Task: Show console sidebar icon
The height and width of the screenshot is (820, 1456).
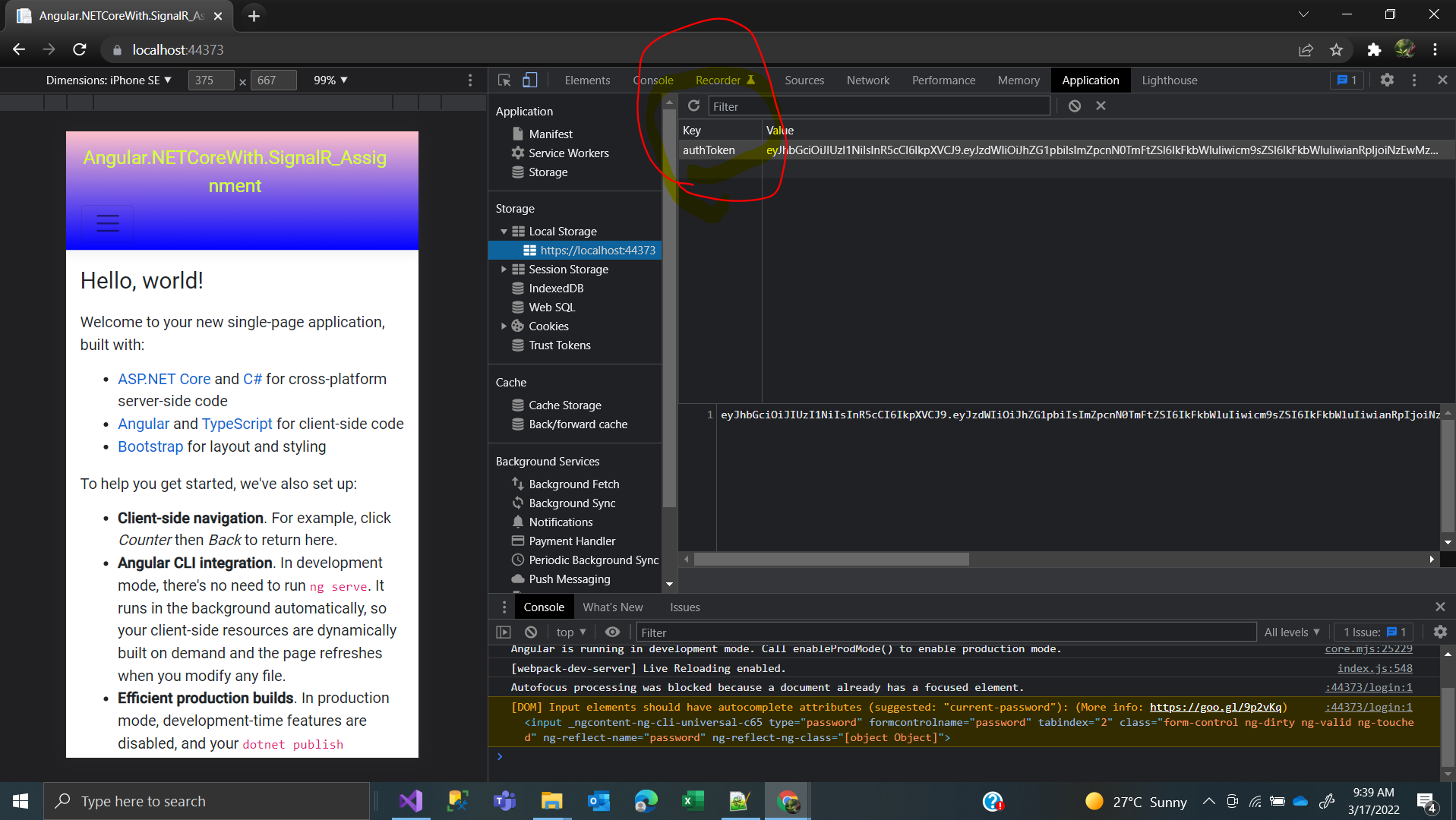Action: pos(504,632)
